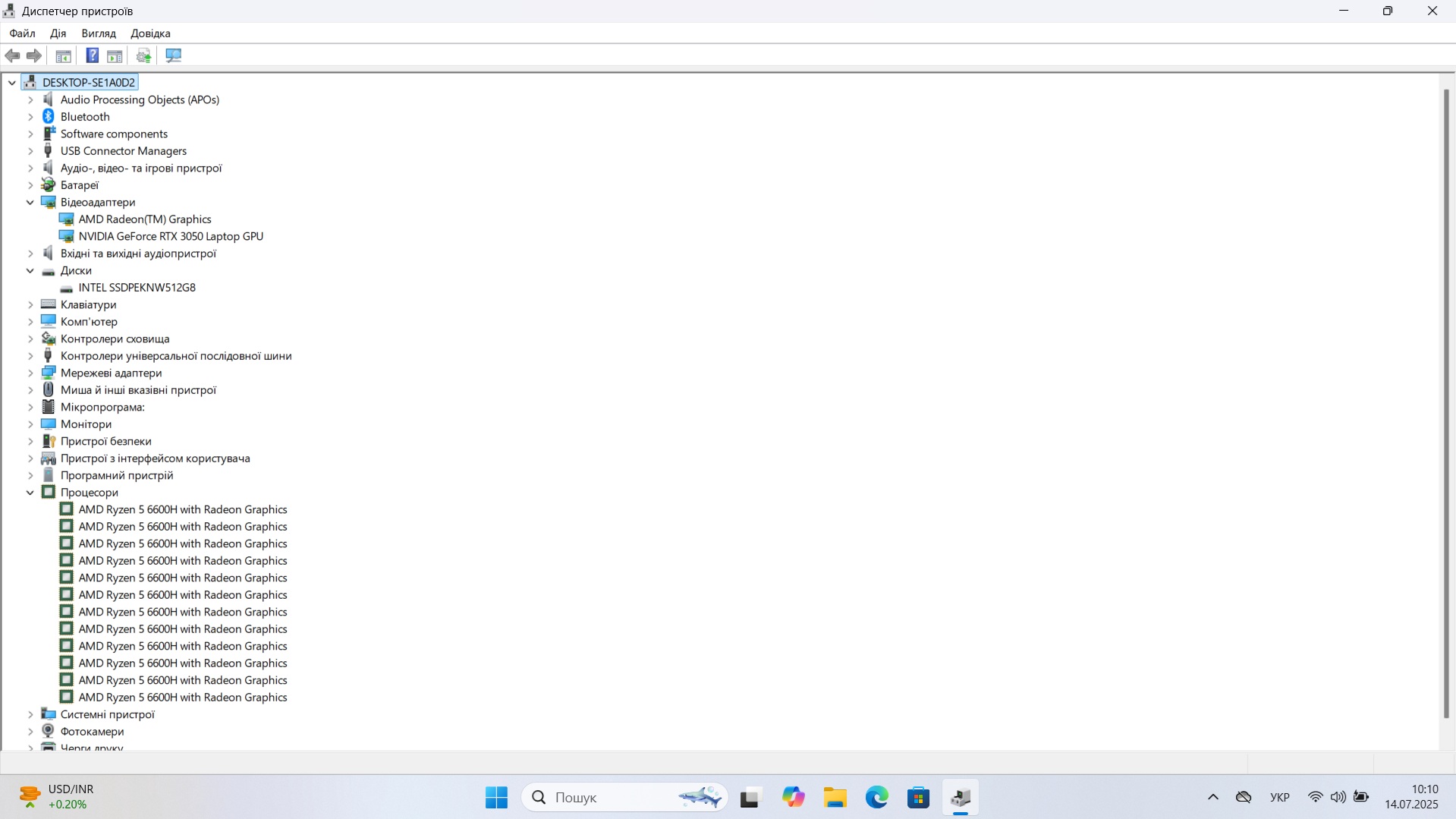Open the Довідка menu
1456x819 pixels.
coord(150,33)
